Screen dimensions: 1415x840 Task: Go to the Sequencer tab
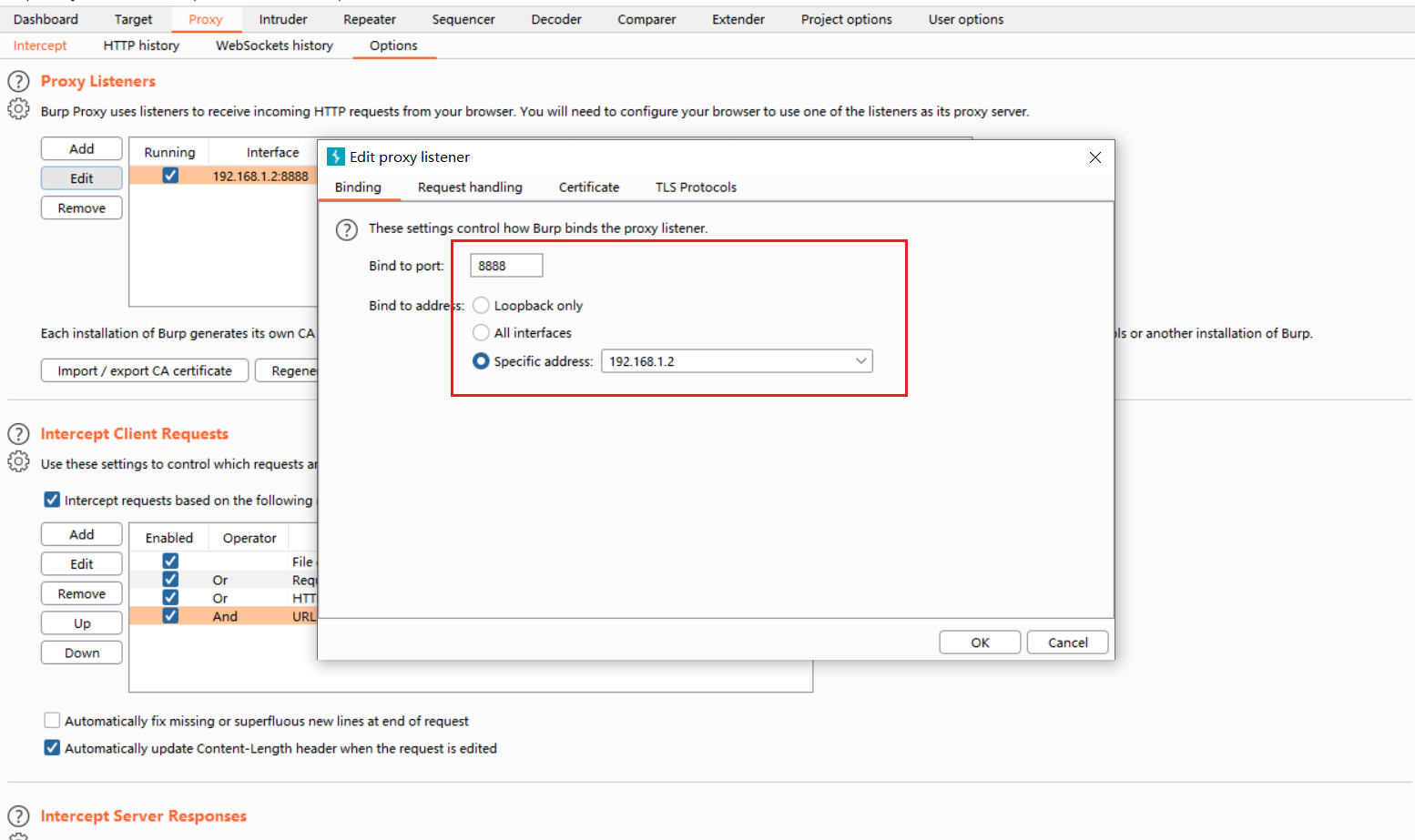tap(463, 19)
